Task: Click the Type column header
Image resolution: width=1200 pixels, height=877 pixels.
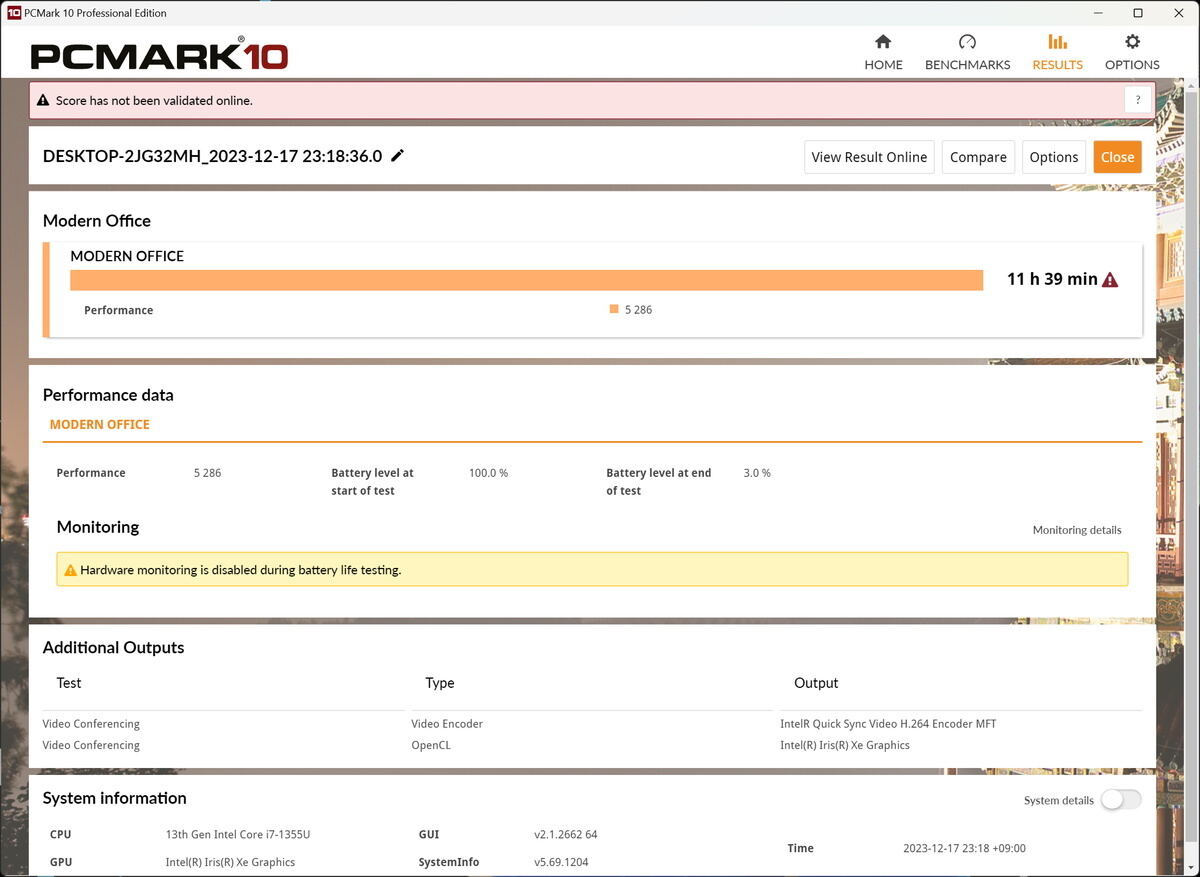Action: click(x=440, y=683)
